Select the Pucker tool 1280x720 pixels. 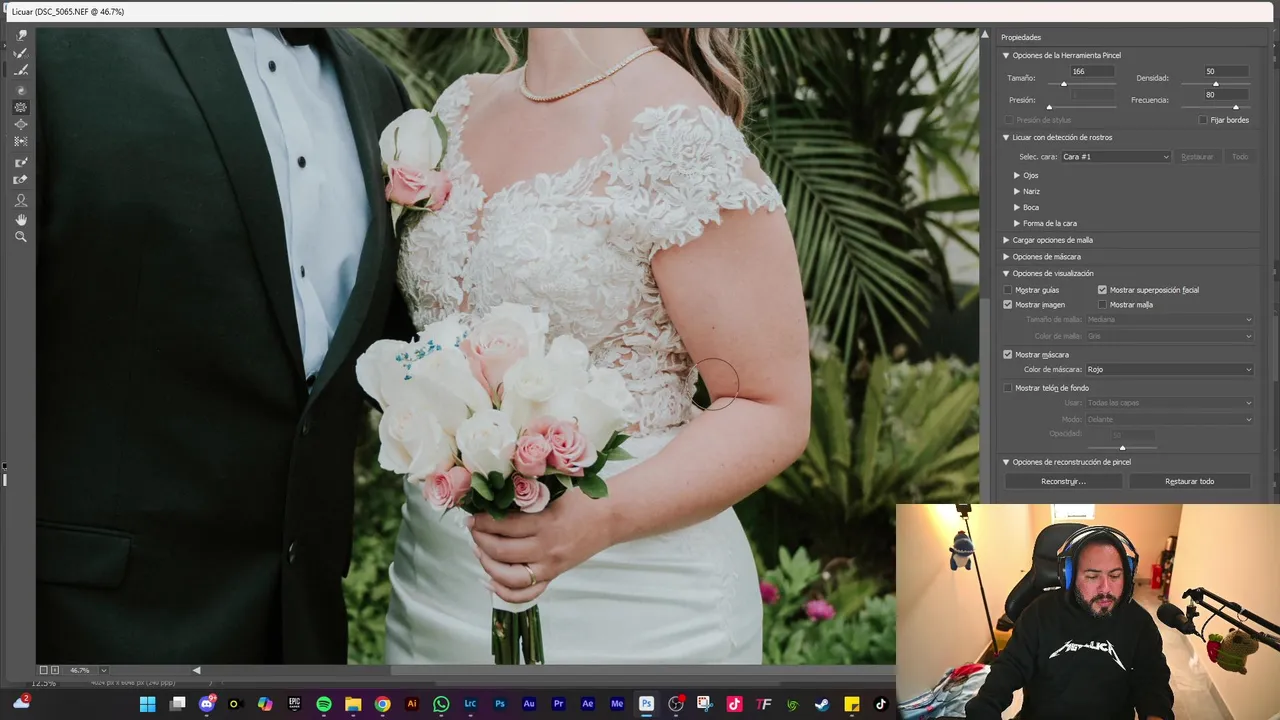21,107
